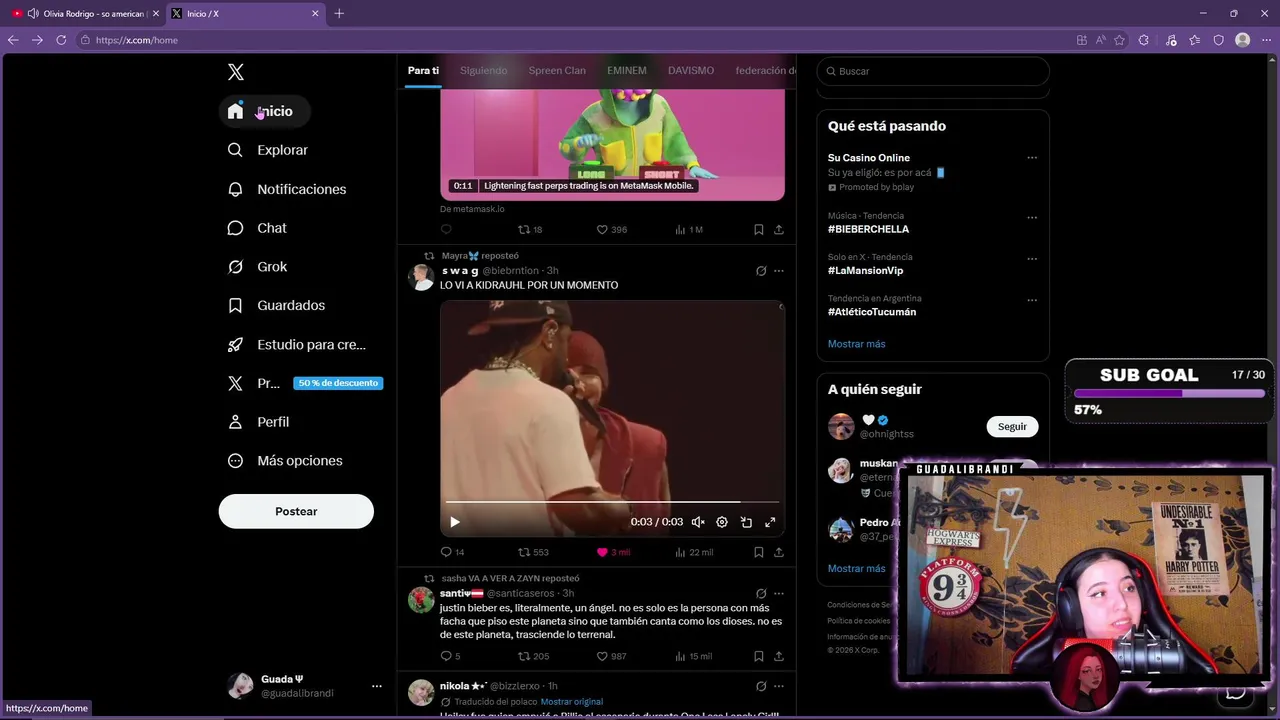The image size is (1280, 720).
Task: Open #BIEBERCHELLA trend
Action: (x=868, y=229)
